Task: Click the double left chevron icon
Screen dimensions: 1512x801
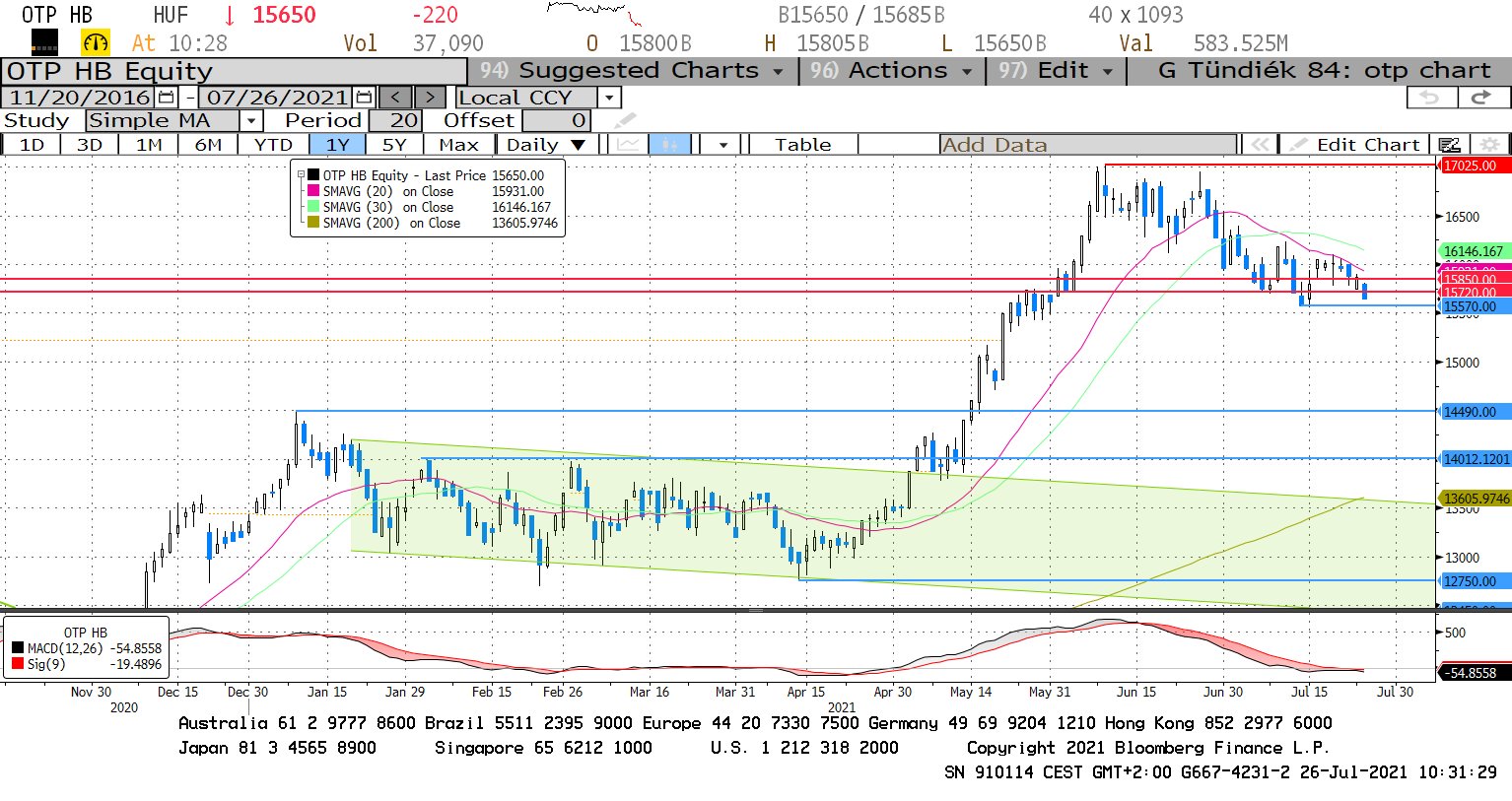Action: 1259,144
